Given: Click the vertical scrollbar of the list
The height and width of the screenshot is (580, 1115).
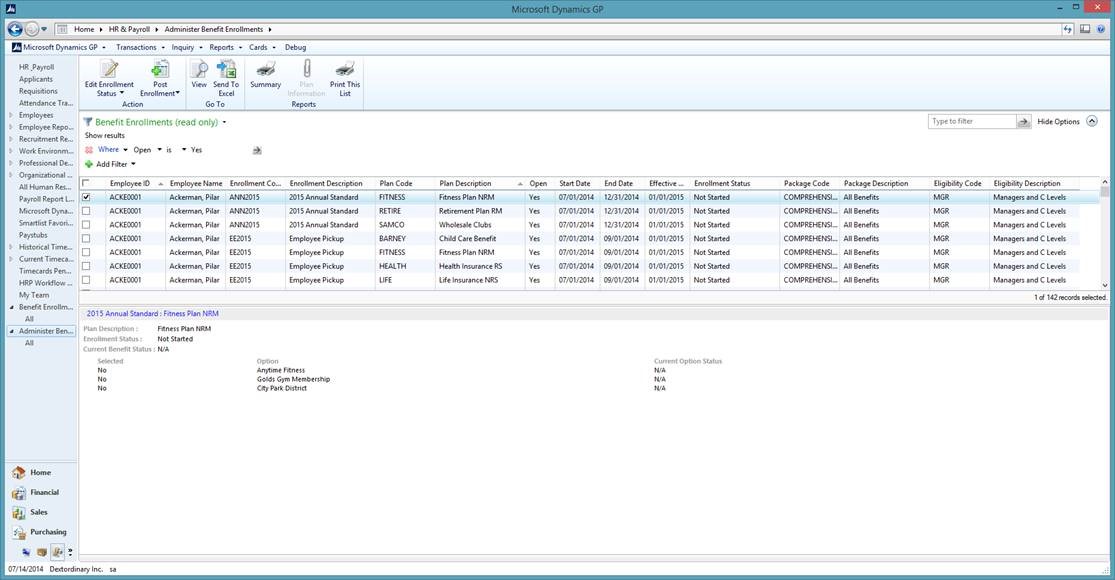Looking at the screenshot, I should 1104,233.
